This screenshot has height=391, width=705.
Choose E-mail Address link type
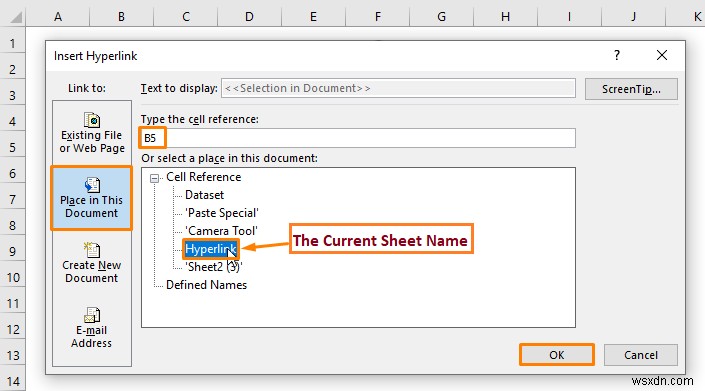tap(92, 328)
